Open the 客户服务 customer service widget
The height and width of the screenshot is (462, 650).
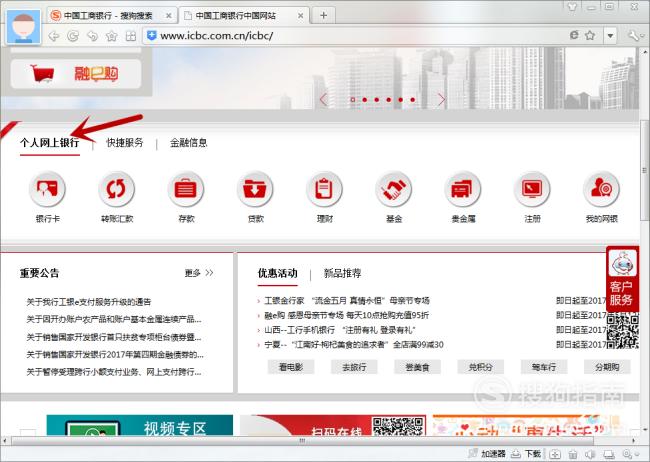(622, 277)
